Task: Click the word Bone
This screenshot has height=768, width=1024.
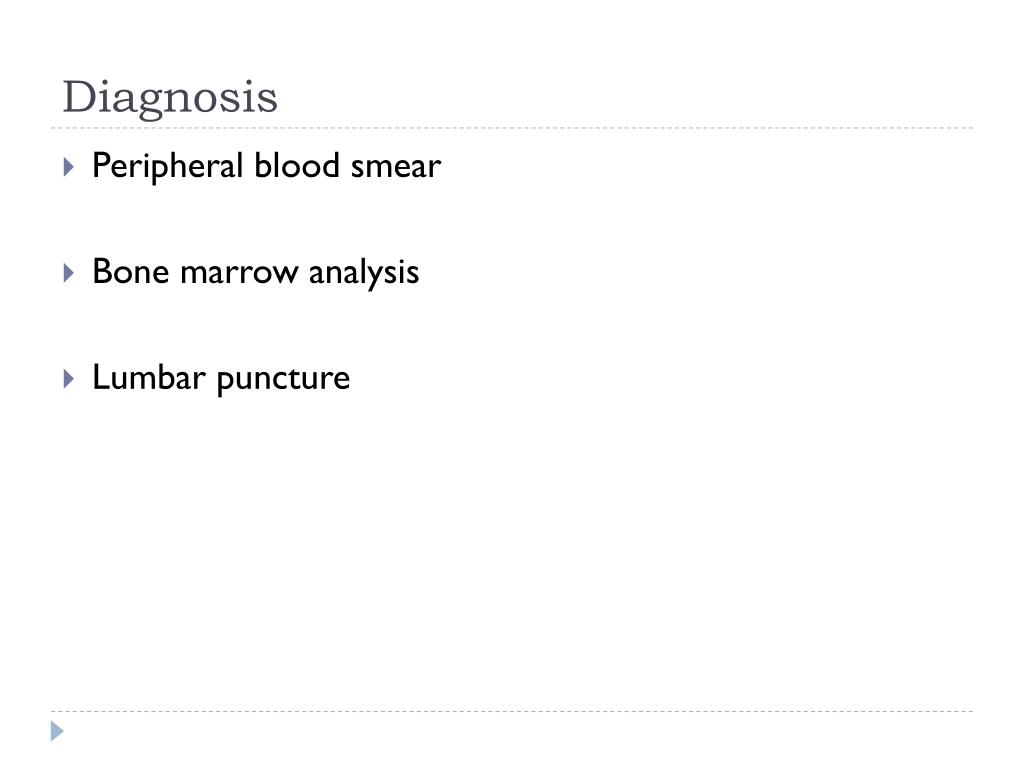Action: (131, 272)
